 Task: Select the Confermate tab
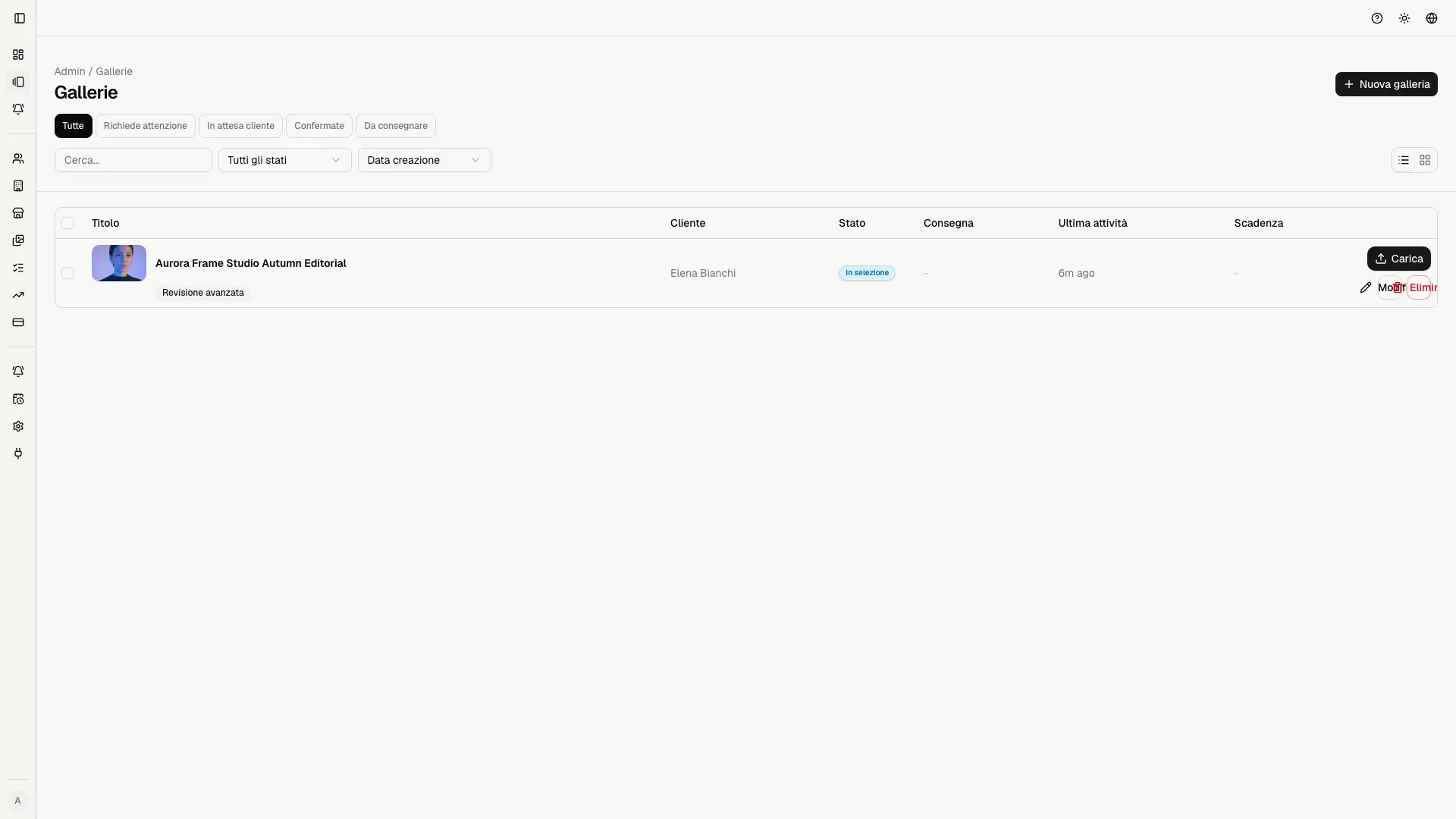(x=319, y=126)
